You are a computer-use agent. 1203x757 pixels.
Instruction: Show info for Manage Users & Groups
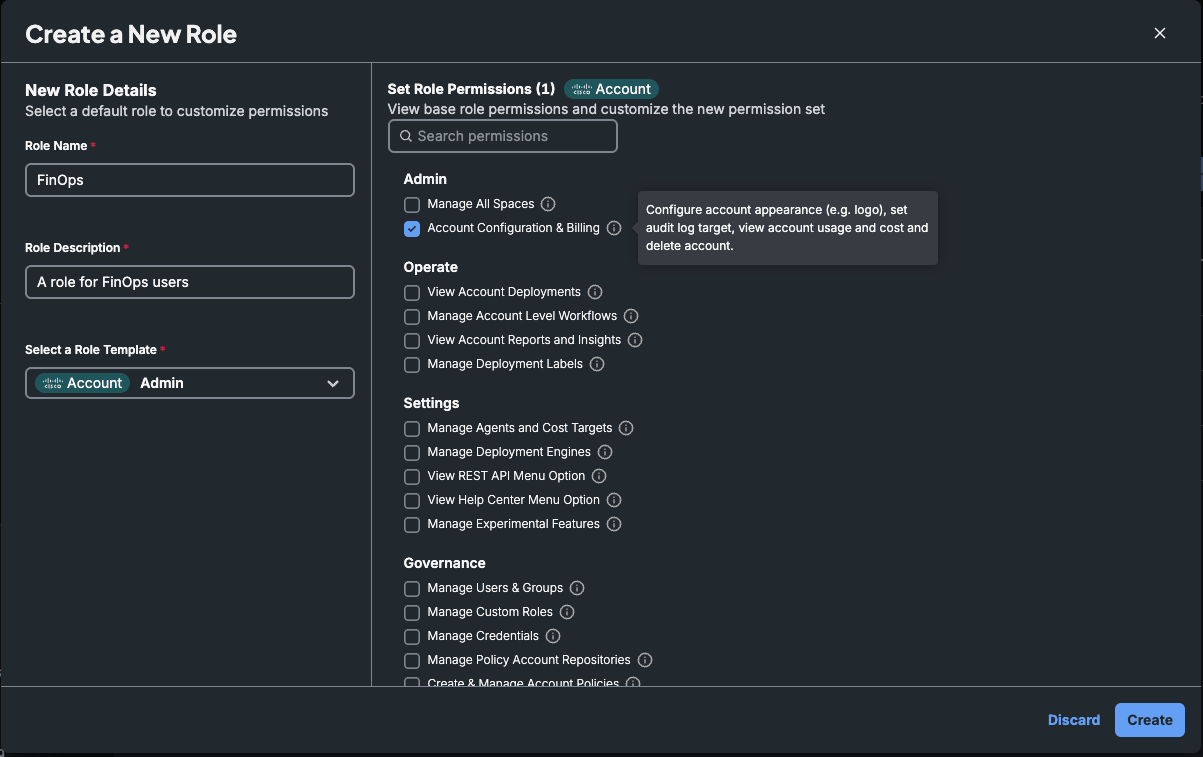click(577, 588)
